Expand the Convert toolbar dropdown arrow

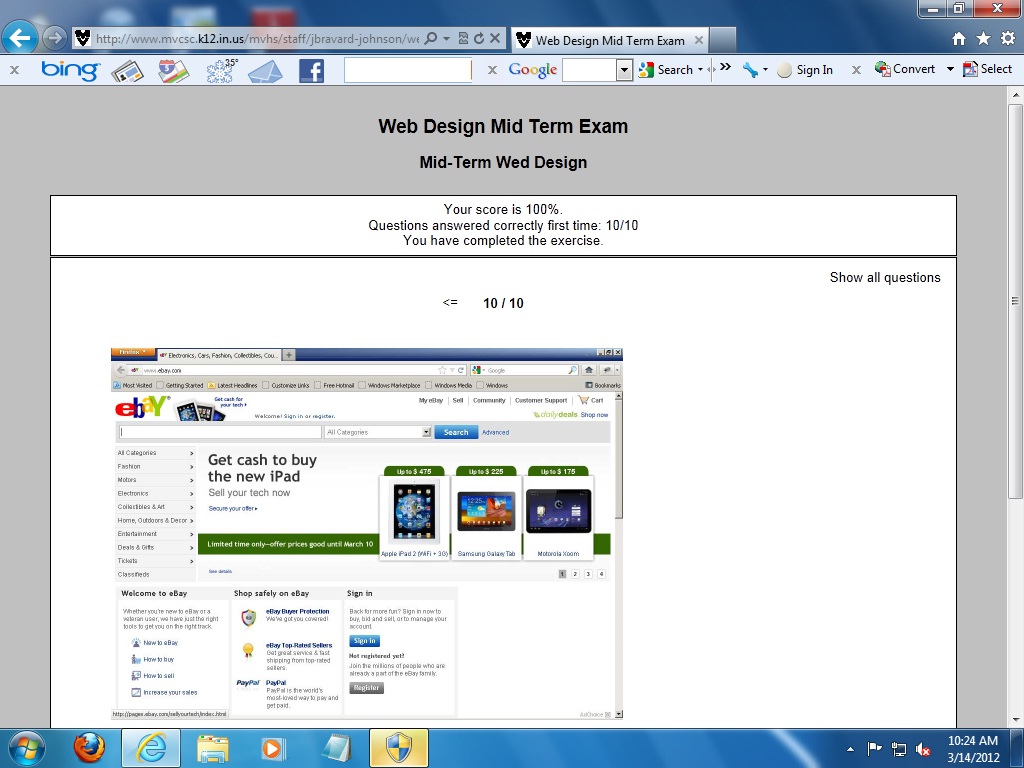tap(950, 70)
